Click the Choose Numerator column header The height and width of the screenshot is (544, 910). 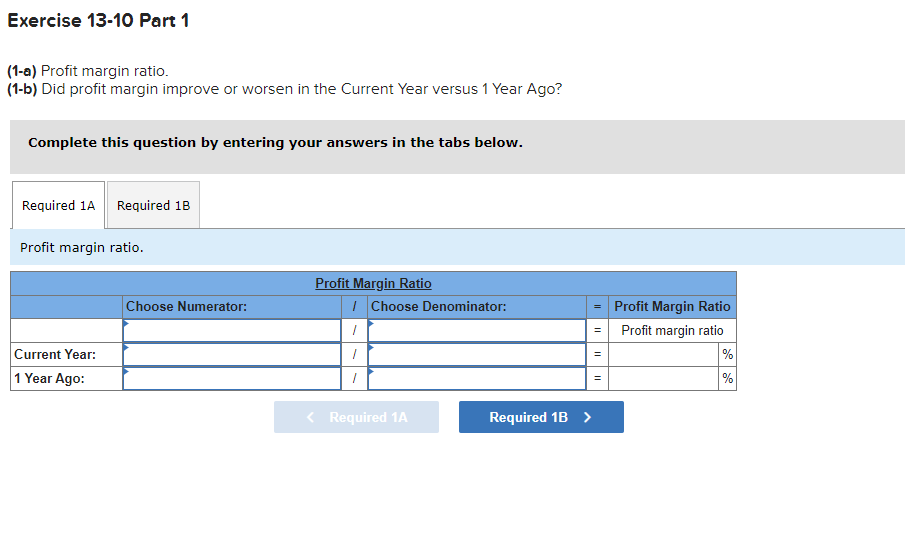[x=186, y=306]
